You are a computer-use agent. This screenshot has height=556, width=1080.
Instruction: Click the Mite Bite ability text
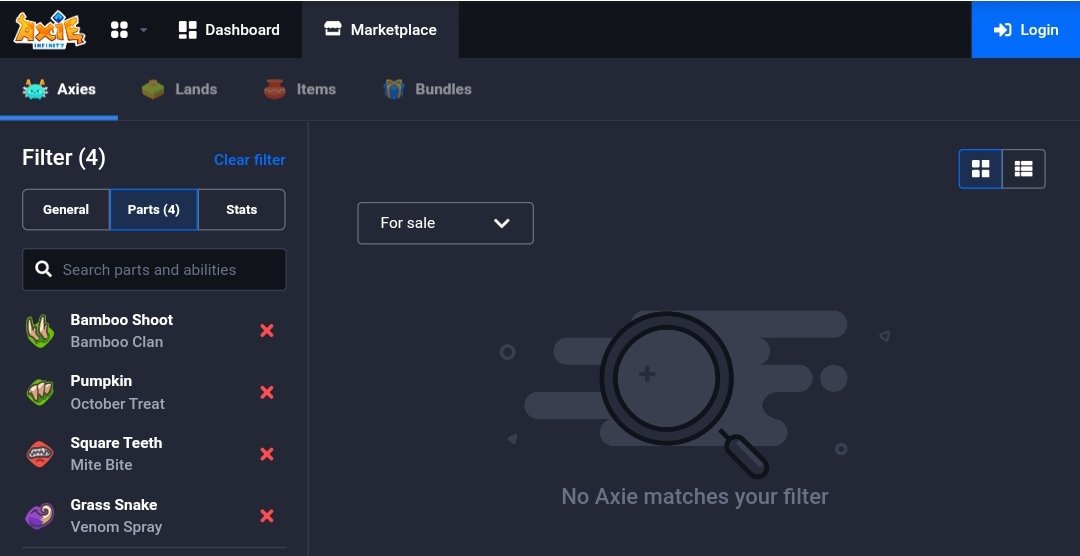101,465
